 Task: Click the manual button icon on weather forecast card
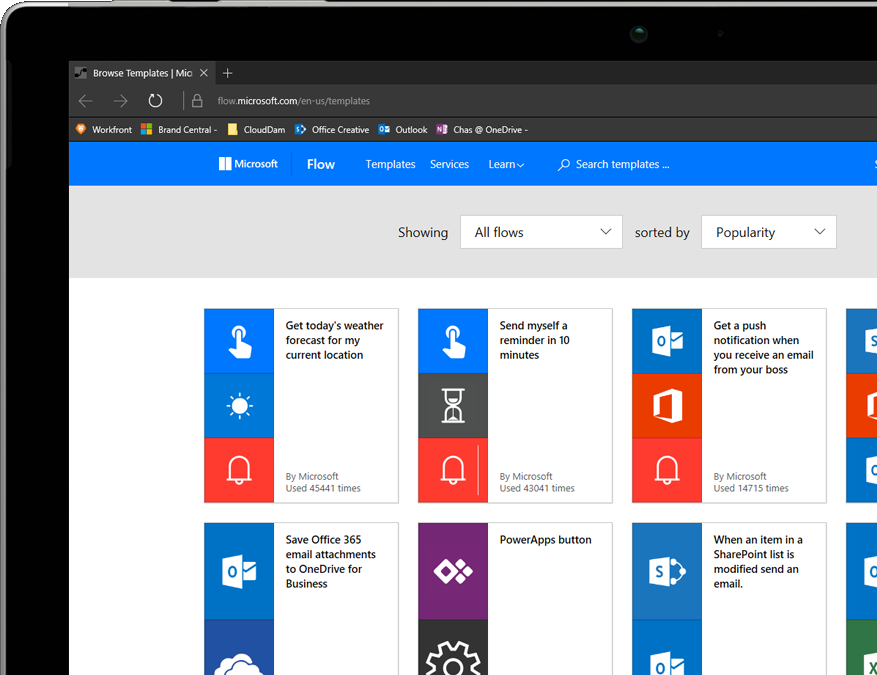239,341
